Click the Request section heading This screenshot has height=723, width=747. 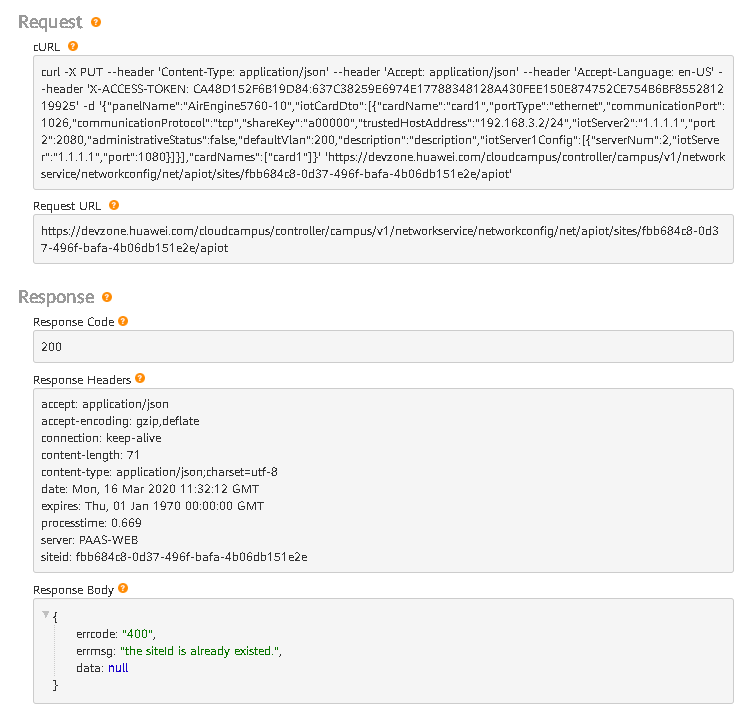pos(50,22)
